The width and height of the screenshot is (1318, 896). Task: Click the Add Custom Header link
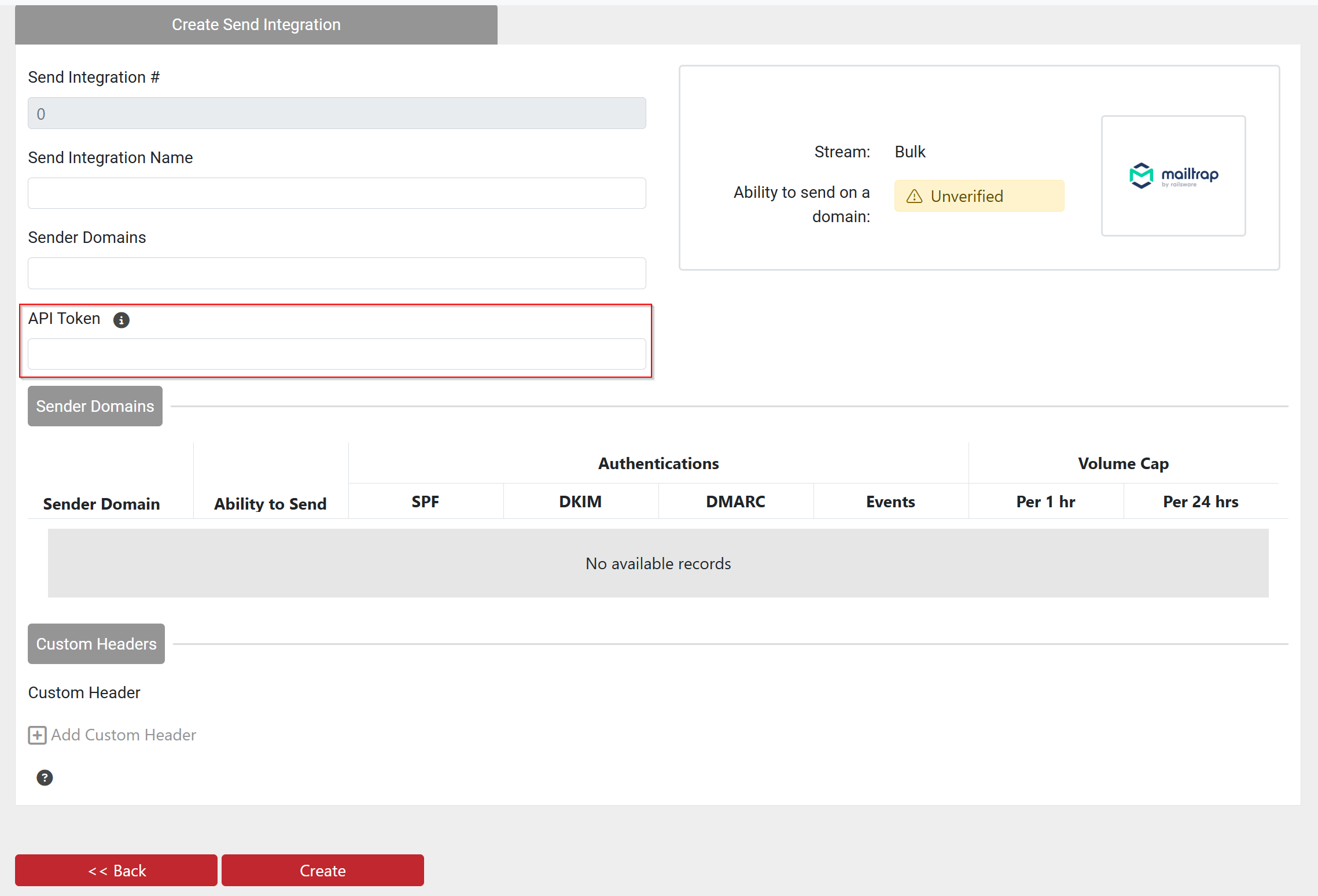[x=123, y=735]
